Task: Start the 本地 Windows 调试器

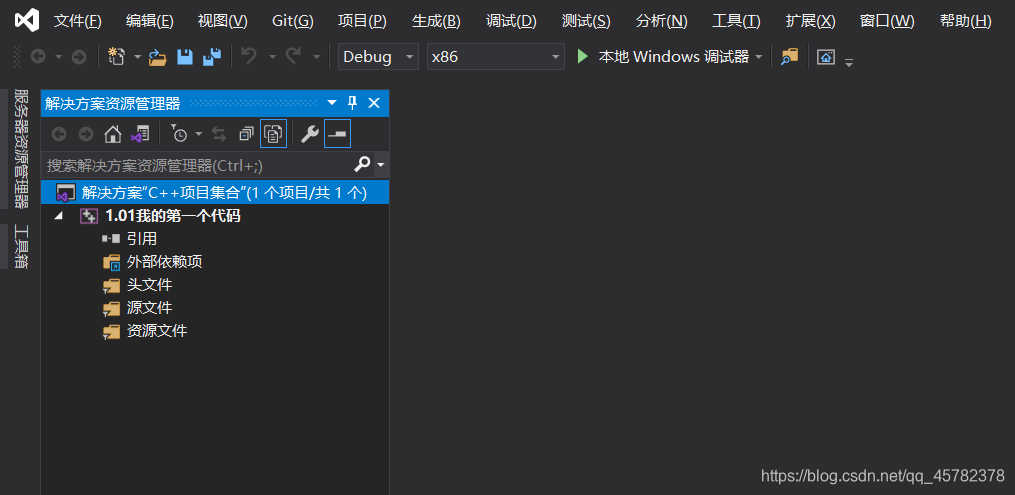Action: click(663, 57)
